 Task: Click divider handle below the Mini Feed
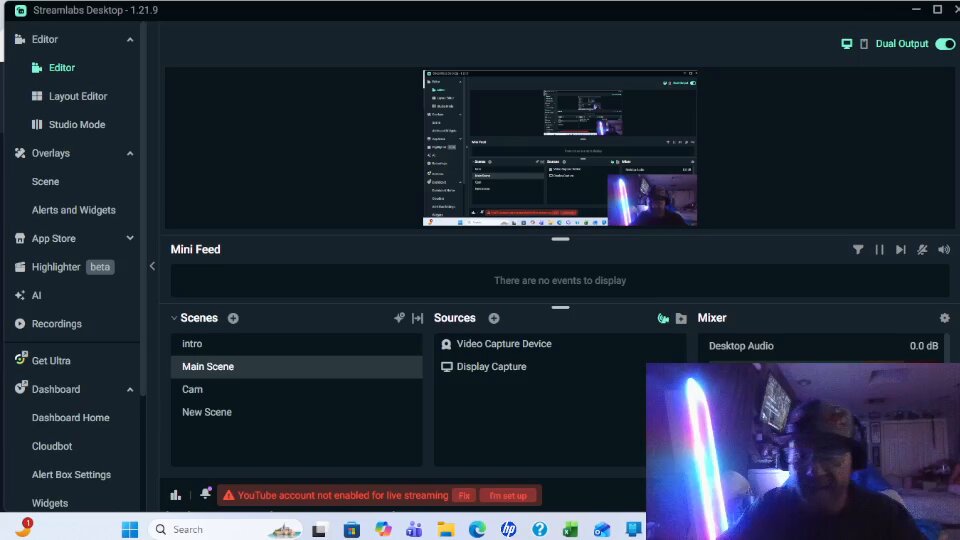[560, 307]
